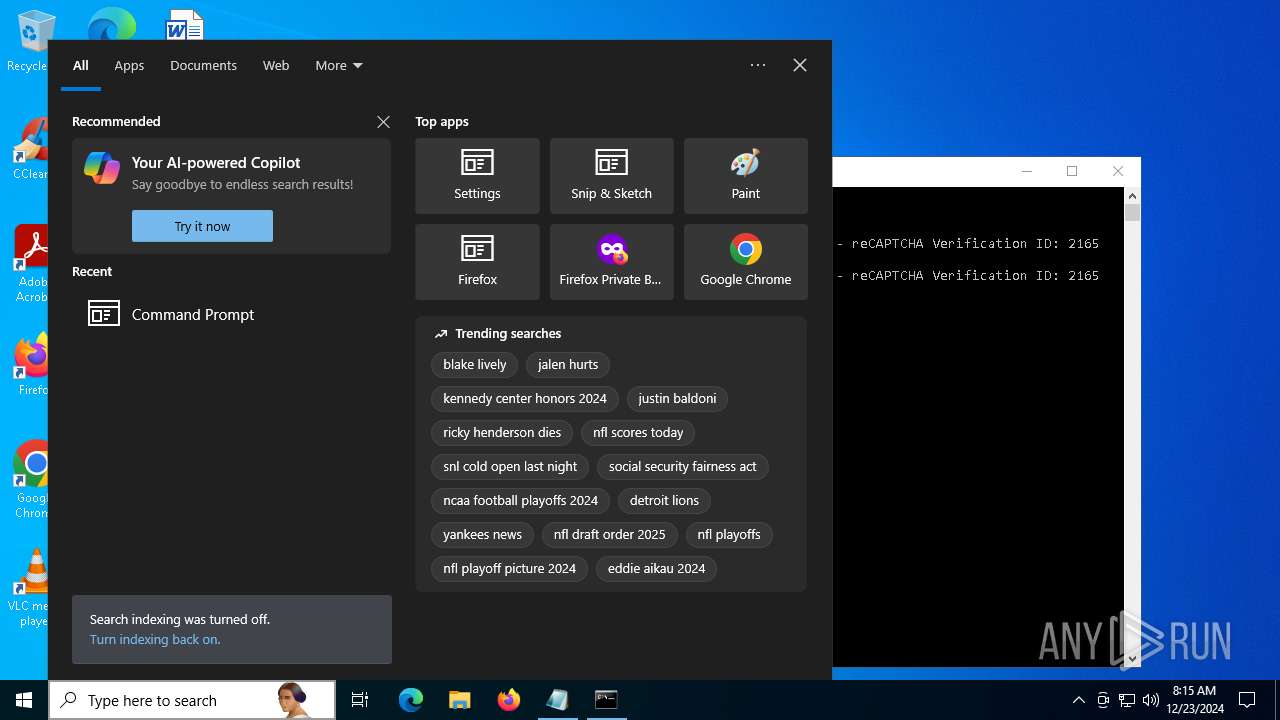The height and width of the screenshot is (720, 1280).
Task: Switch to the All tab
Action: point(81,65)
